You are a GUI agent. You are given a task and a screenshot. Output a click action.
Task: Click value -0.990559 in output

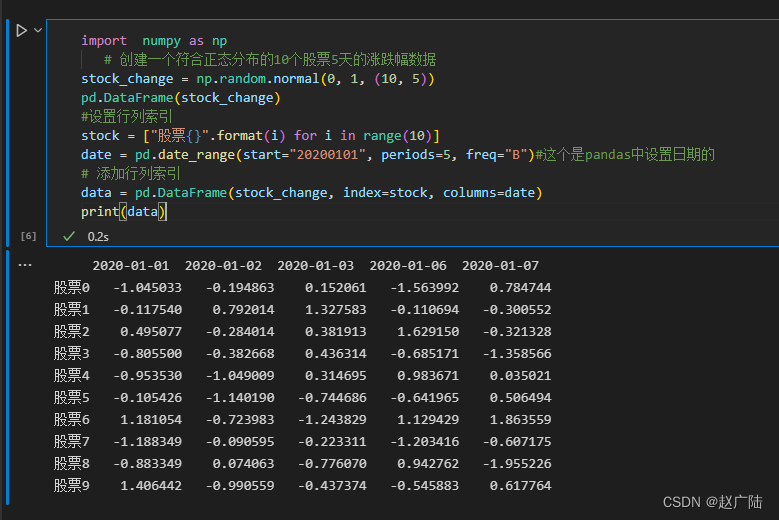tap(240, 485)
